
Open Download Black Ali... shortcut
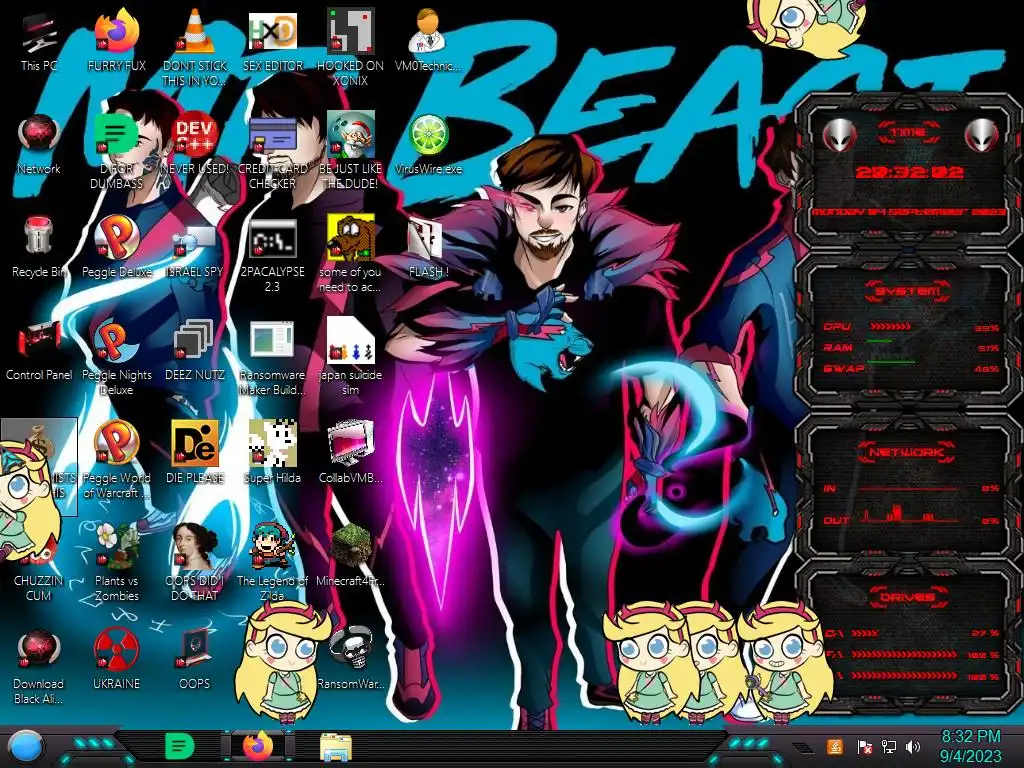click(x=39, y=666)
